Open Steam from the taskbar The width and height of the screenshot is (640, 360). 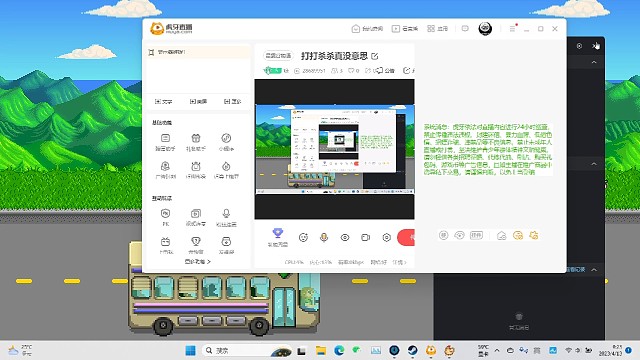(x=413, y=350)
